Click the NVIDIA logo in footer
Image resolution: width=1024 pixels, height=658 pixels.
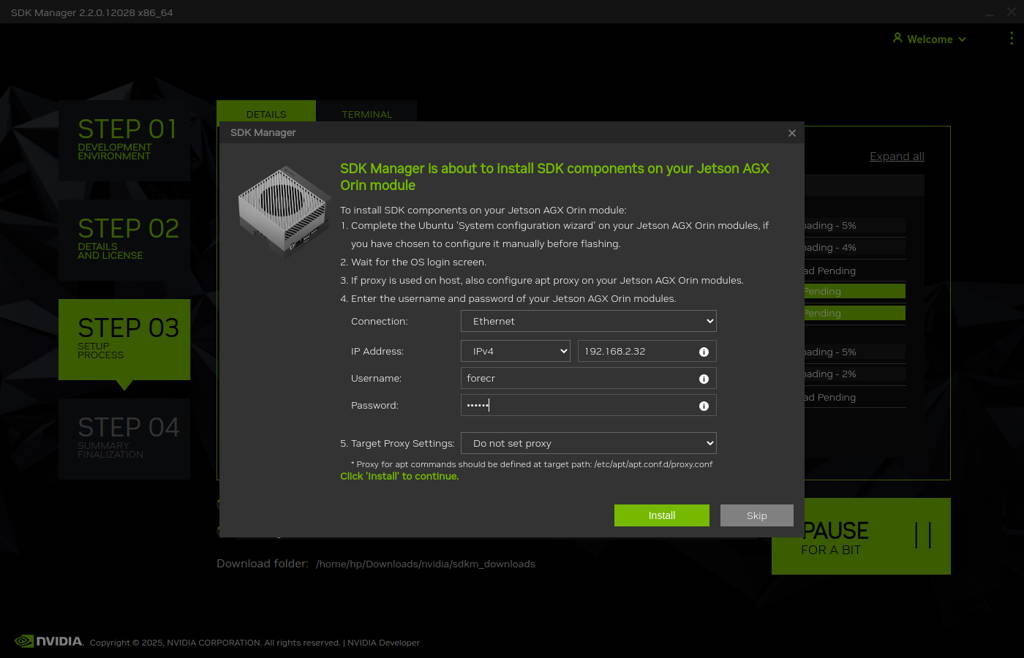pyautogui.click(x=49, y=641)
